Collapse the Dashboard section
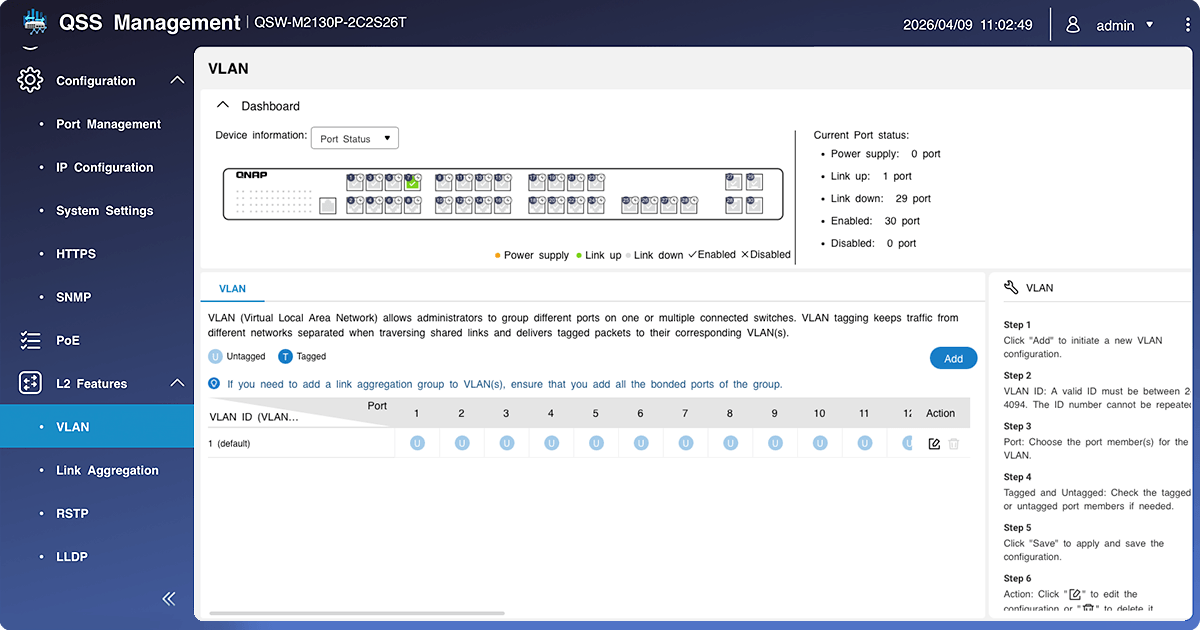Viewport: 1200px width, 630px height. click(222, 106)
